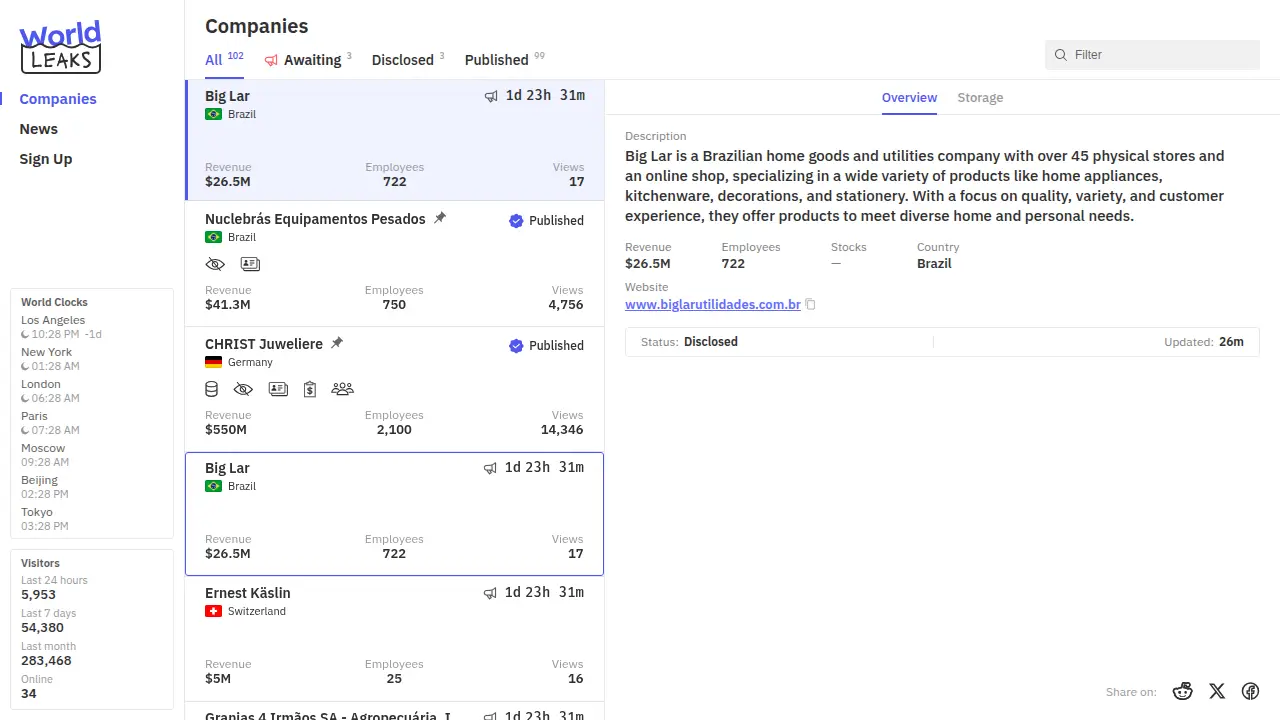1280x720 pixels.
Task: Click the crossed-eye icon on the Nuclebrás card
Action: pos(215,264)
